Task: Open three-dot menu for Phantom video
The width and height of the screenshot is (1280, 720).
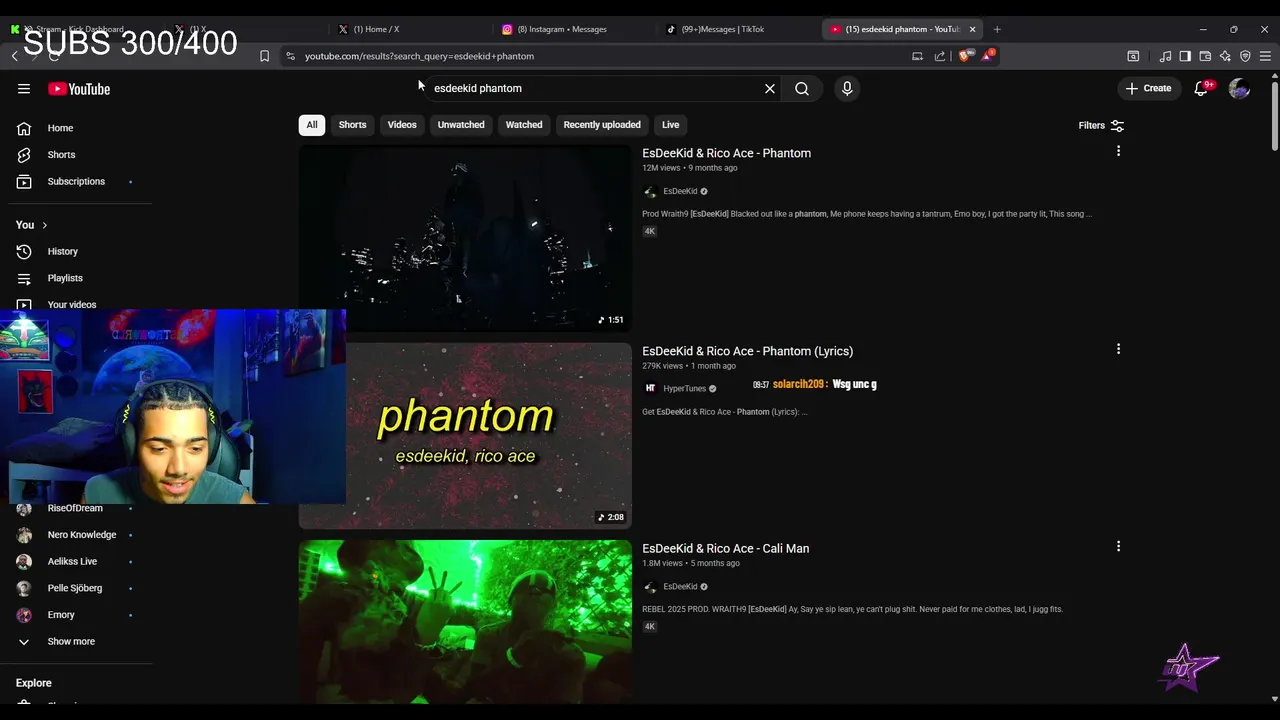Action: [x=1118, y=151]
